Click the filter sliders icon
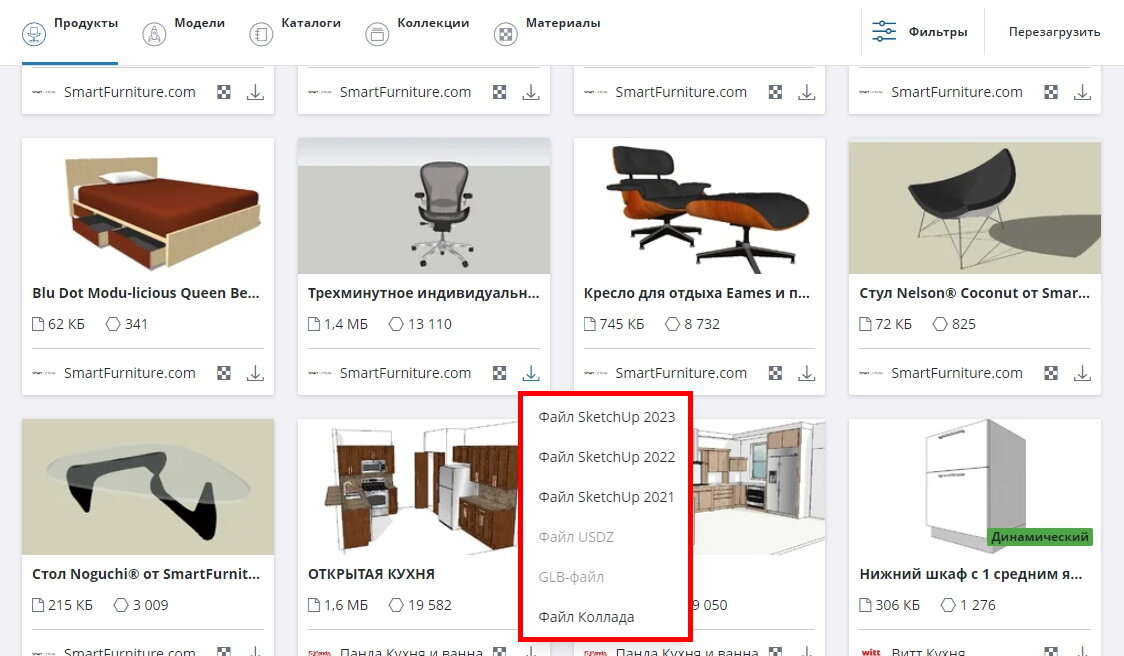Viewport: 1124px width, 656px height. pyautogui.click(x=884, y=32)
